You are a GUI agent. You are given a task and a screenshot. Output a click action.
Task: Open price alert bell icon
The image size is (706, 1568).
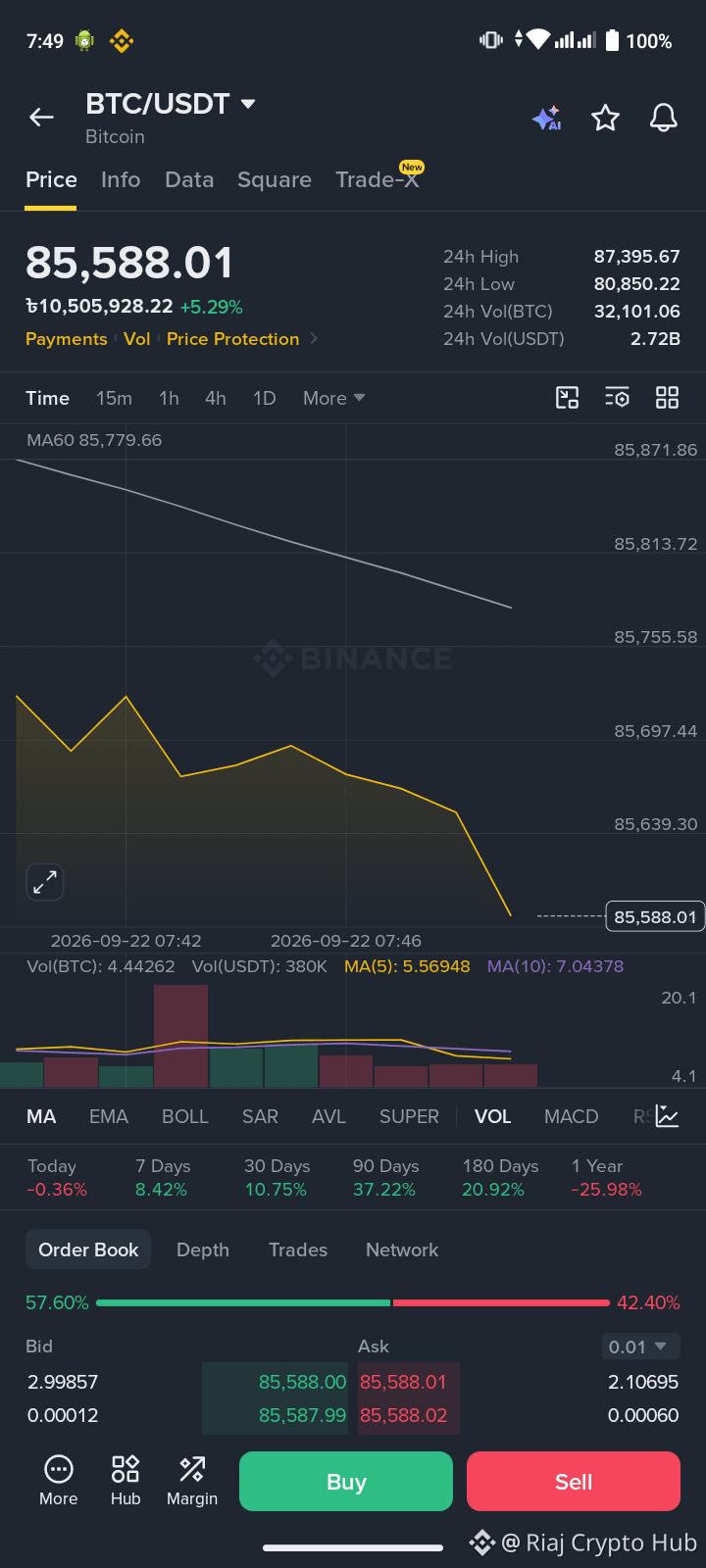[664, 118]
